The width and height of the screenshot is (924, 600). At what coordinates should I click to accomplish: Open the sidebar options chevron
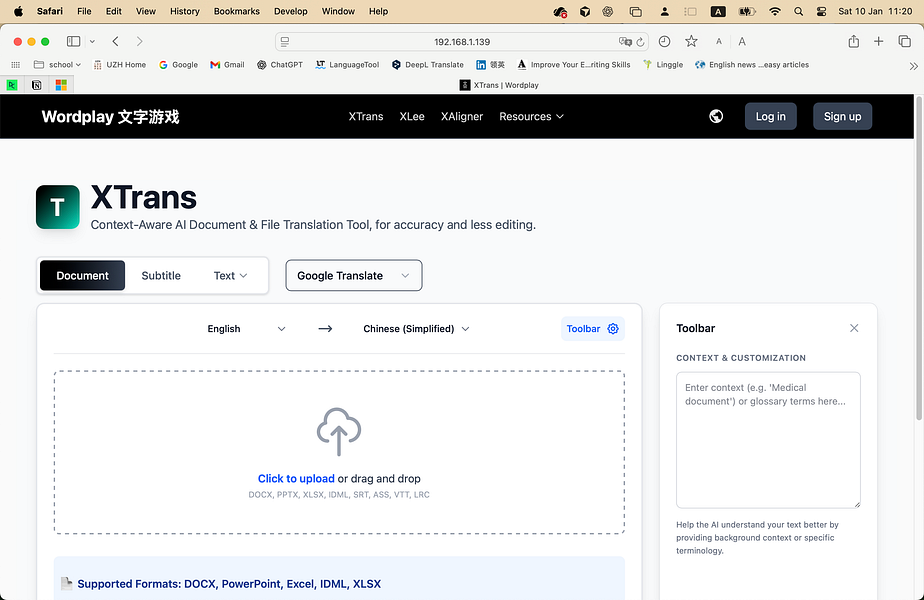tap(92, 41)
